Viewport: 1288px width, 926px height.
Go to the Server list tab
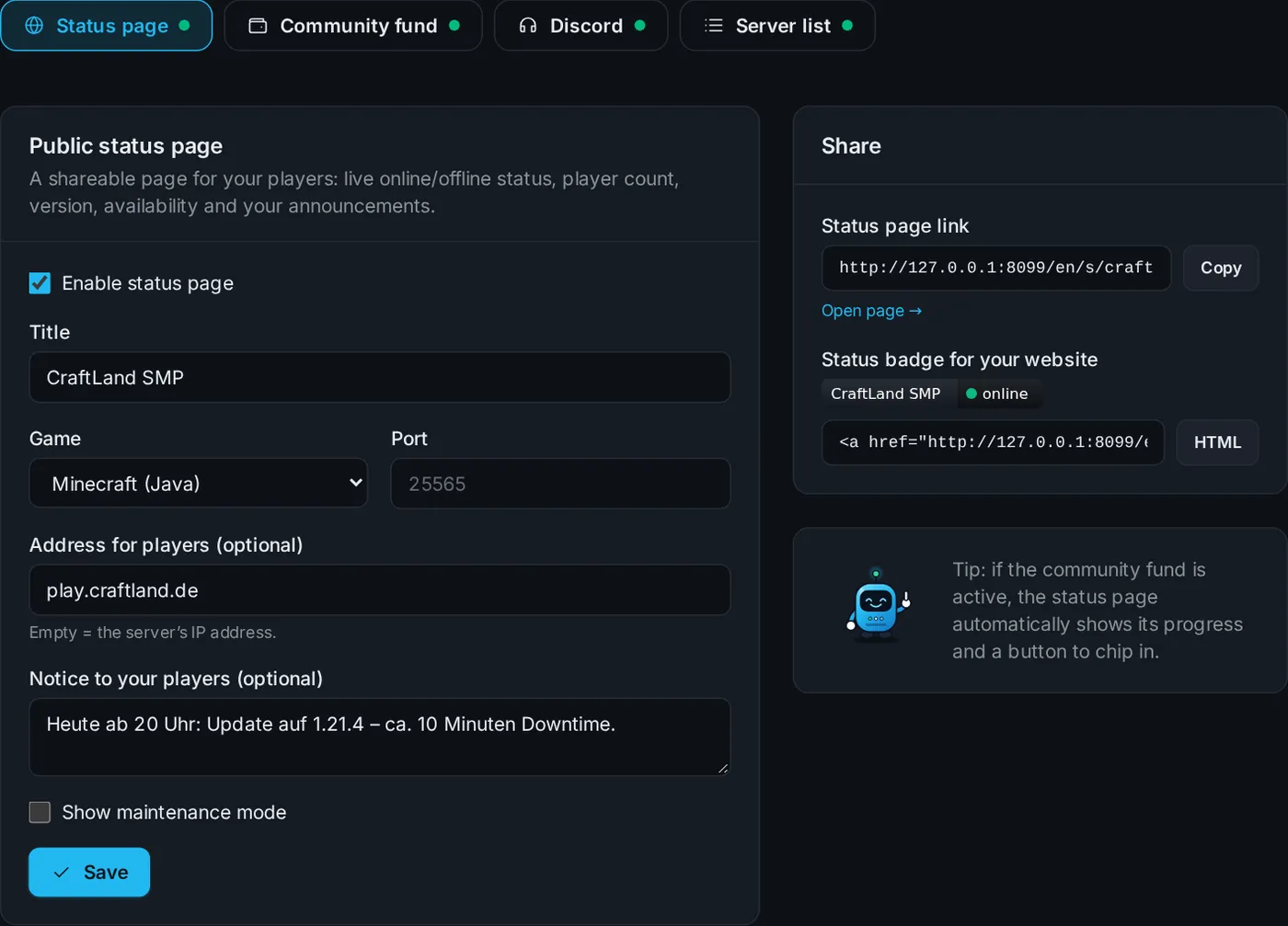click(777, 26)
